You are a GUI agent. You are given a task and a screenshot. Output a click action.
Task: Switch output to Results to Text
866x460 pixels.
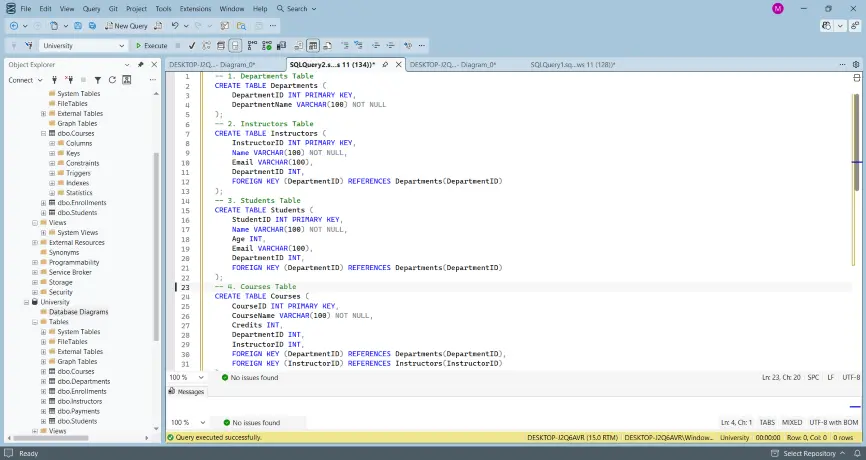[x=299, y=46]
